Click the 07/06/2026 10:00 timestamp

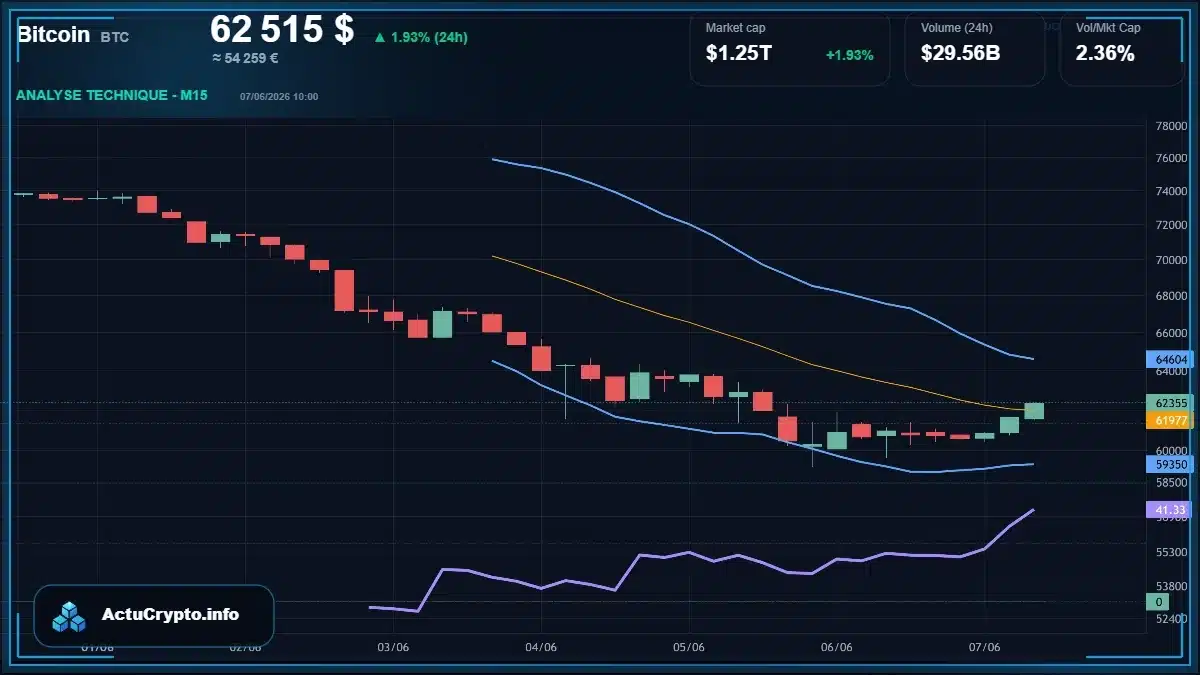pos(279,97)
